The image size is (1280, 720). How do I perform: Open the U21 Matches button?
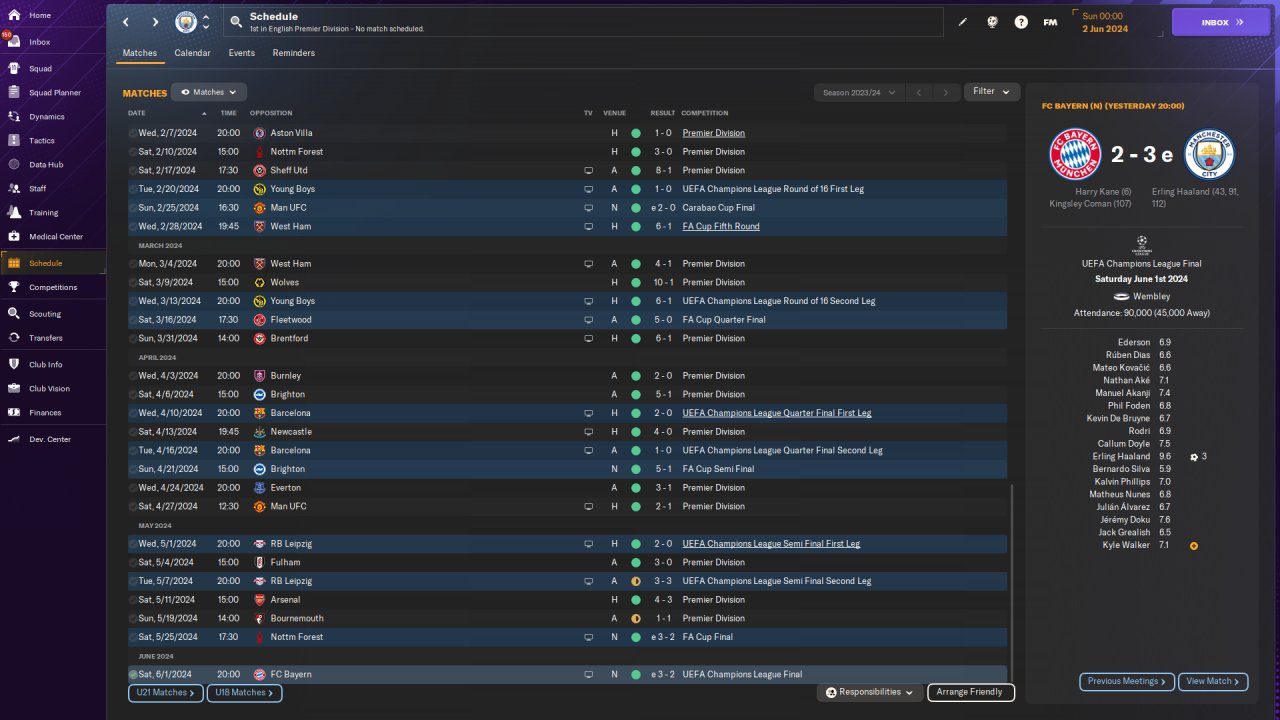(x=166, y=692)
